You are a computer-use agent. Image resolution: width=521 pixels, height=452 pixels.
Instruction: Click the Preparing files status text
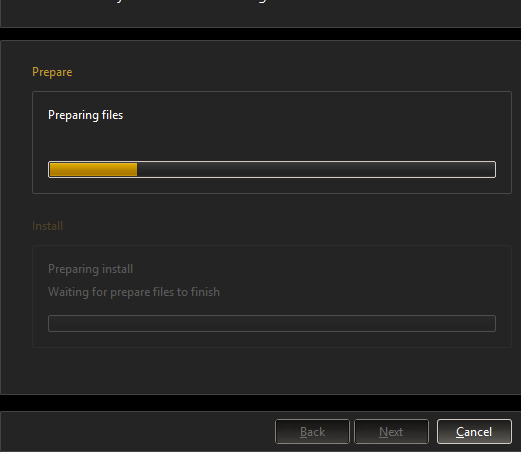pos(85,115)
